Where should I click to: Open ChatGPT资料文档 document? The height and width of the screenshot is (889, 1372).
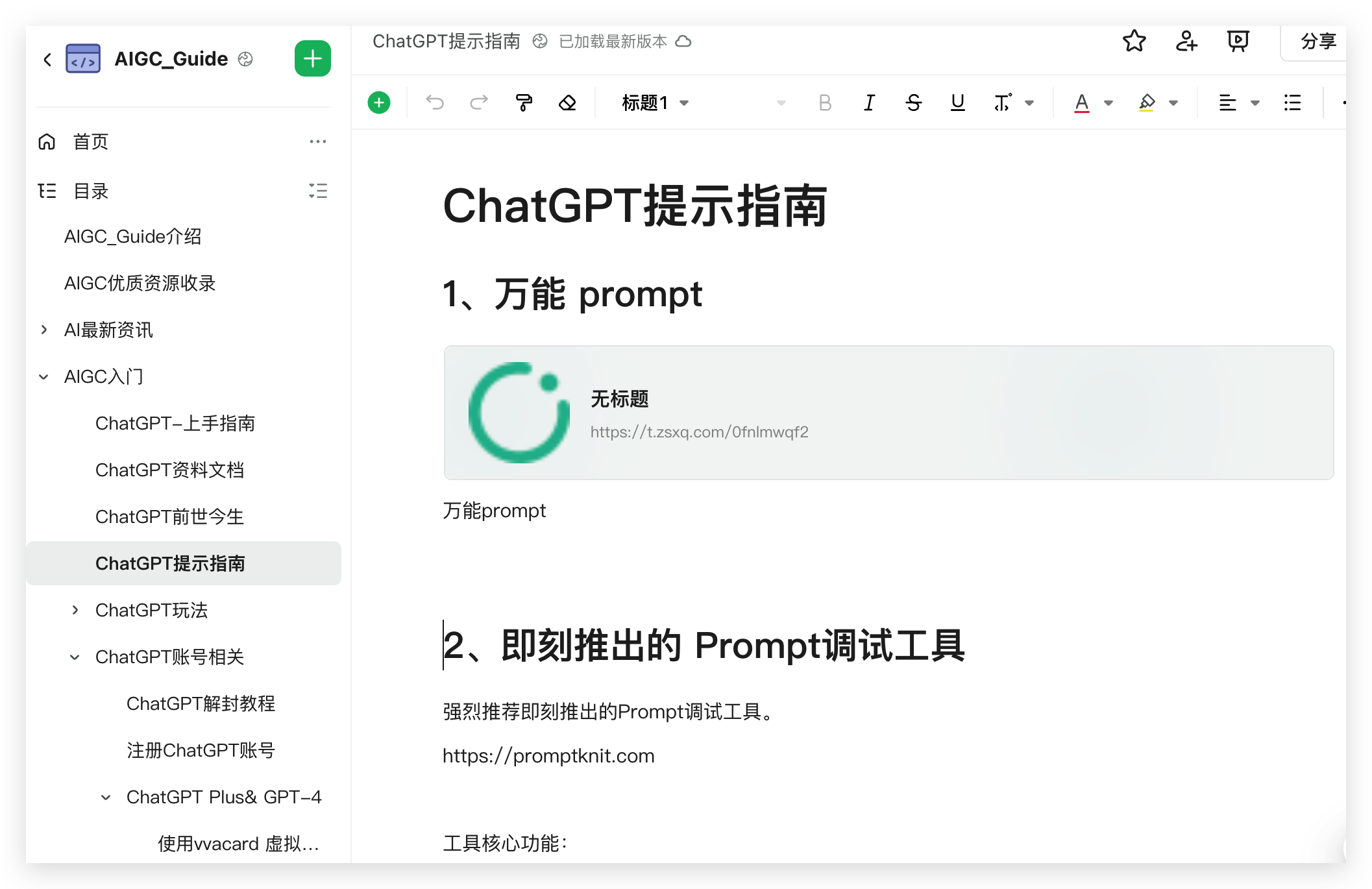[169, 470]
